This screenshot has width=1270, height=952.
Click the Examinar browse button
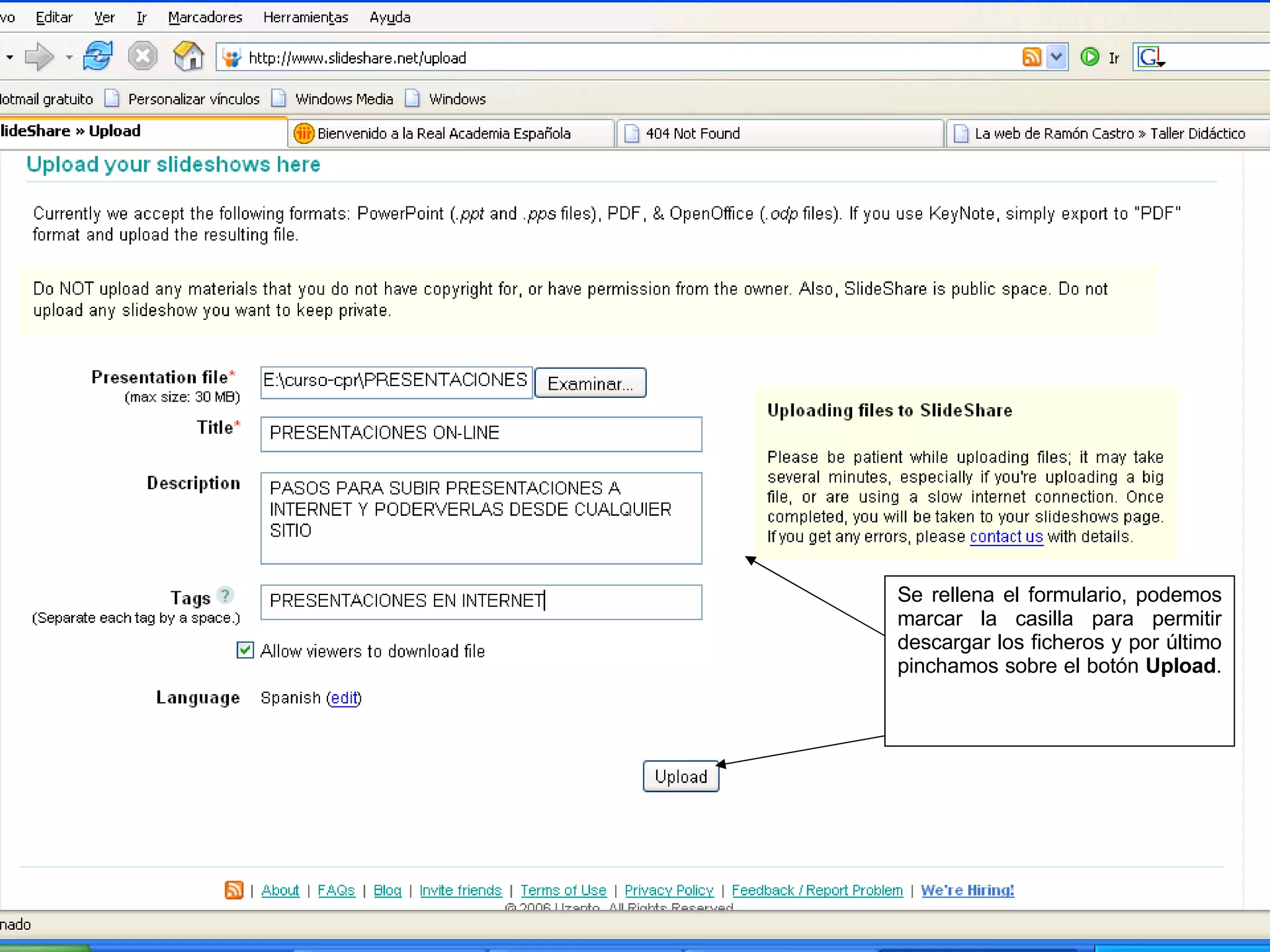point(590,383)
